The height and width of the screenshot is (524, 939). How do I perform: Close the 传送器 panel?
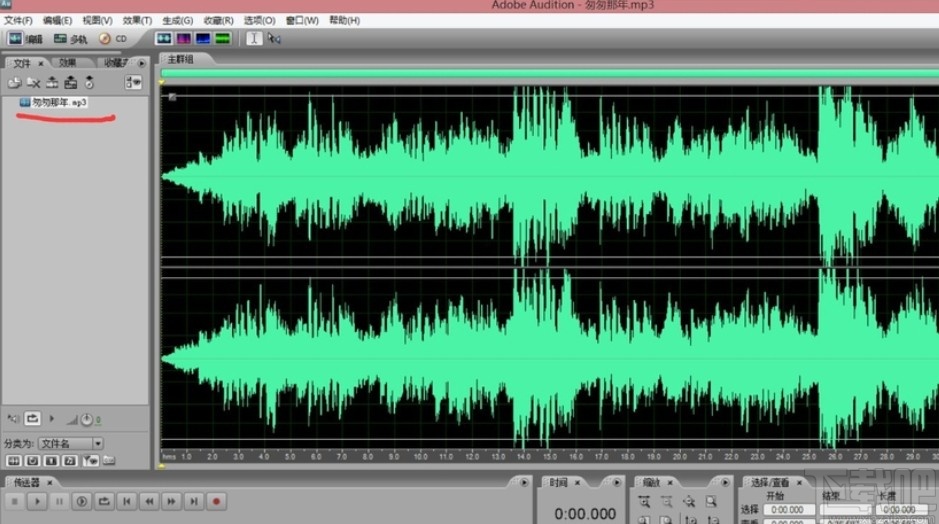coord(50,482)
